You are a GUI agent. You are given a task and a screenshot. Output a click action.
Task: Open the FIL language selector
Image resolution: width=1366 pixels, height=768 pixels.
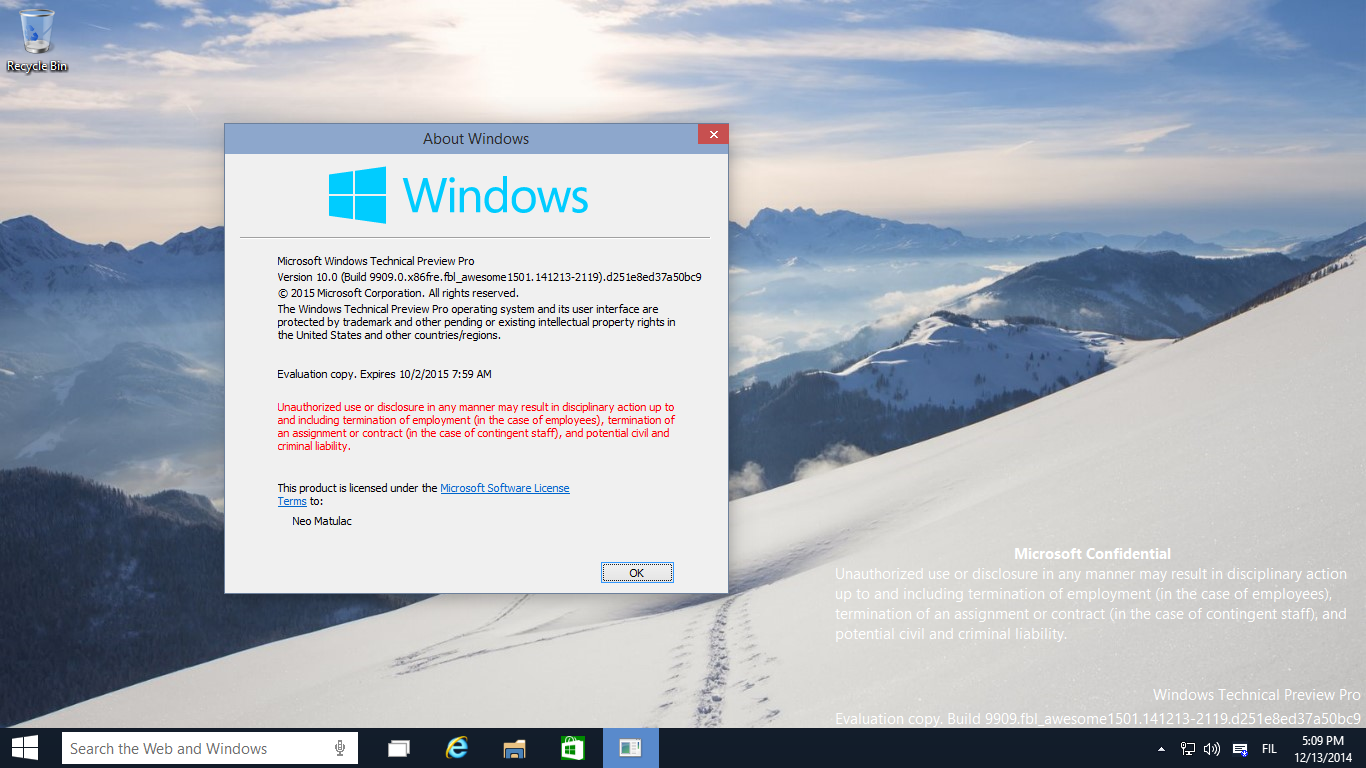point(1268,747)
